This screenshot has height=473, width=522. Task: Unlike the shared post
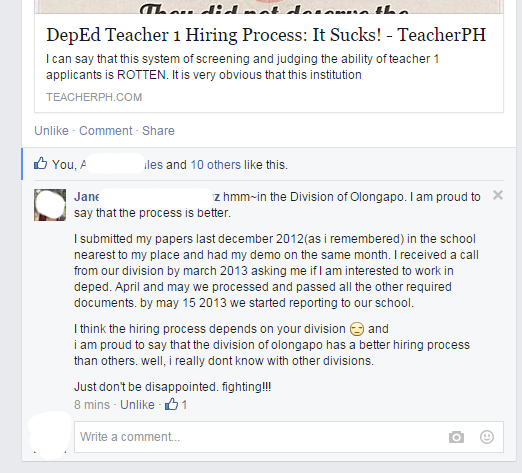click(x=51, y=131)
